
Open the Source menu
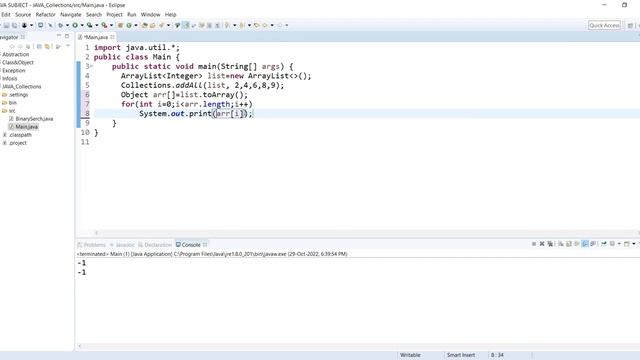[23, 15]
